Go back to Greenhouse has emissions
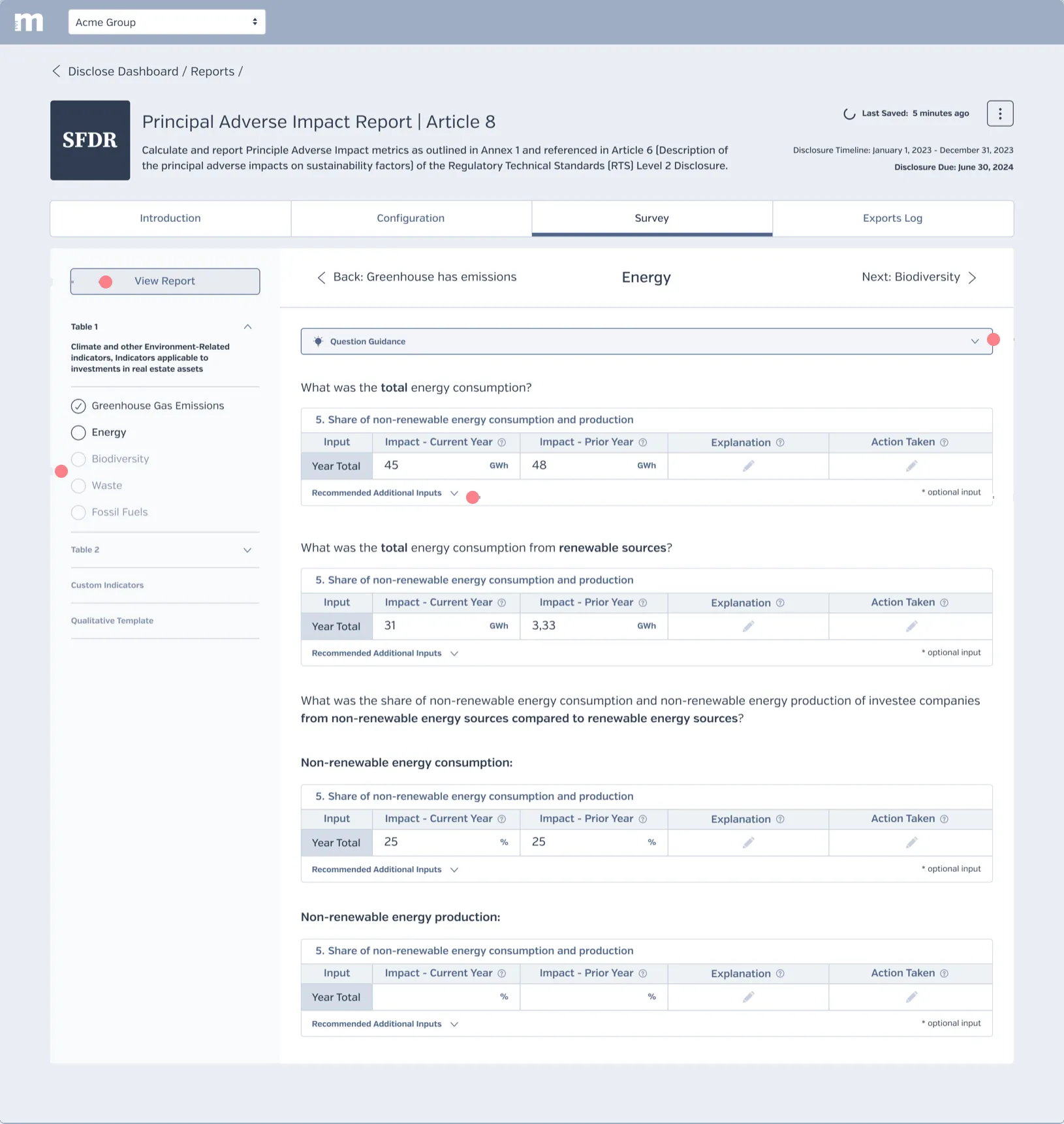Viewport: 1064px width, 1124px height. pos(416,277)
